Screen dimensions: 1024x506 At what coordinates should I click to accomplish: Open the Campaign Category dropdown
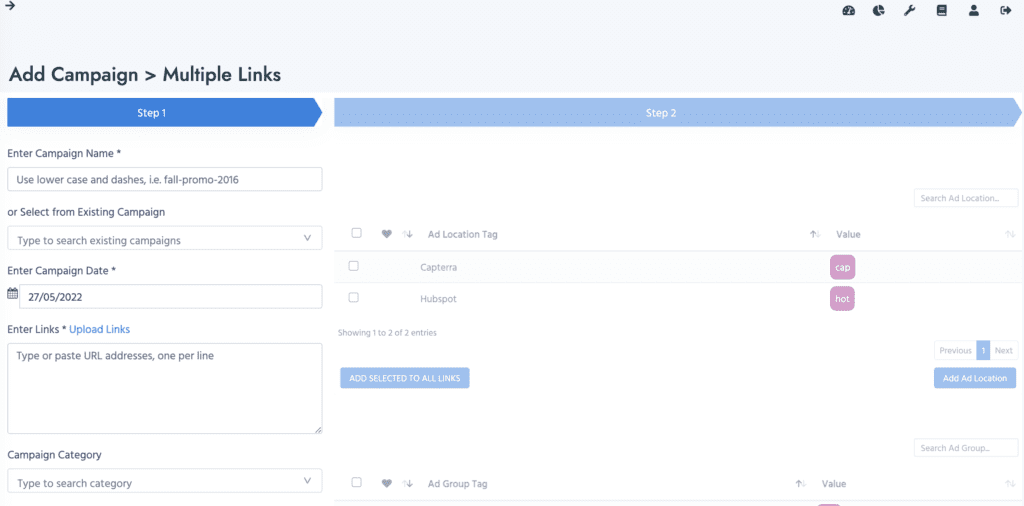[306, 482]
